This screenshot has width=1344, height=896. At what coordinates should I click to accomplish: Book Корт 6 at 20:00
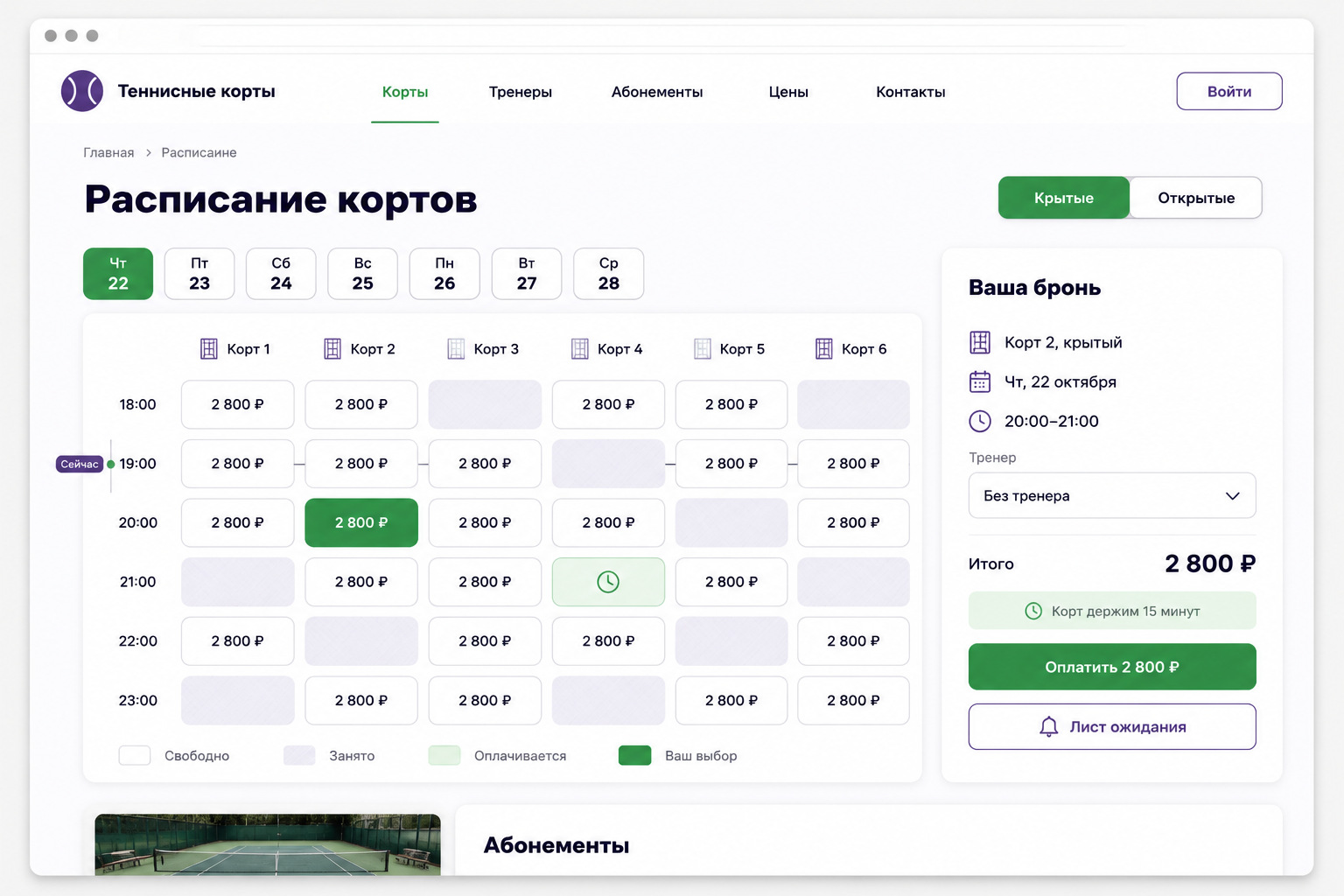tap(853, 522)
